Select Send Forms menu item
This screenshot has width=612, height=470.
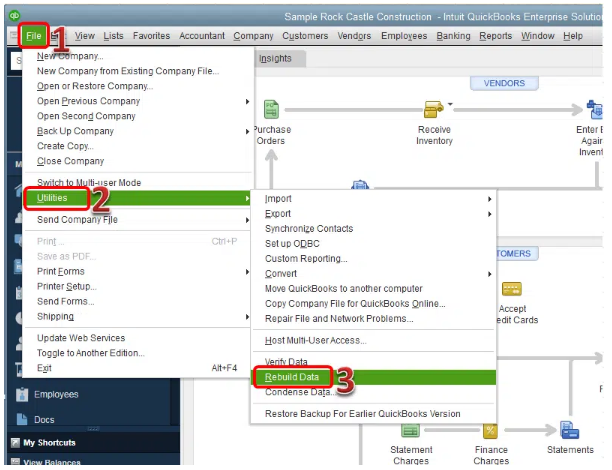coord(138,302)
